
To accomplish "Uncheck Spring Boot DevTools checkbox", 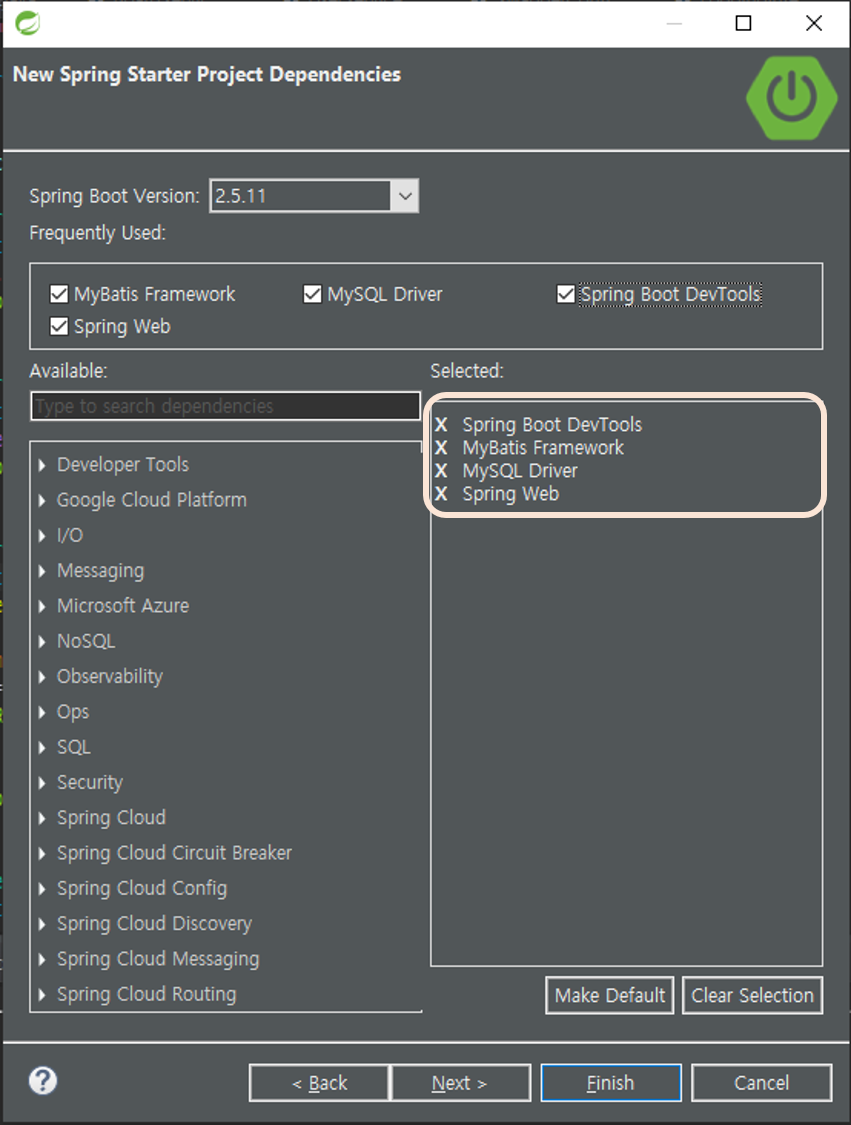I will tap(565, 294).
